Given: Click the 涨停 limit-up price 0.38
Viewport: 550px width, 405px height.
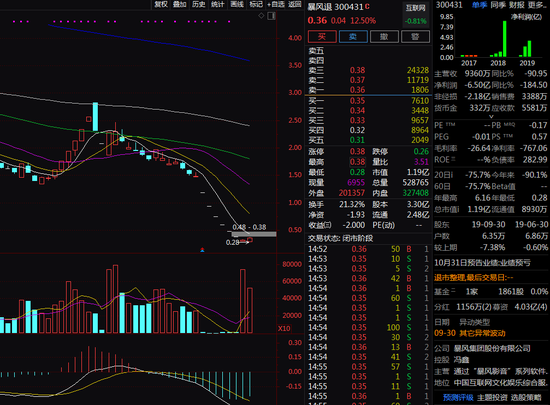Looking at the screenshot, I should coord(357,151).
